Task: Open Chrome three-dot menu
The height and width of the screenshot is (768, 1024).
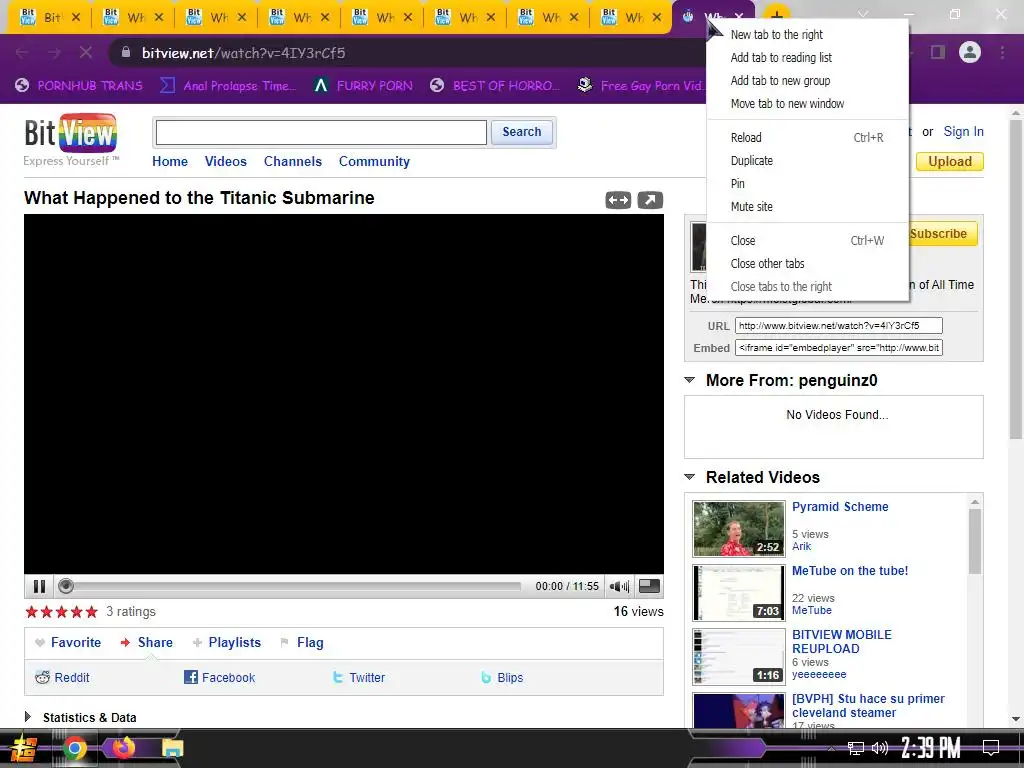Action: click(1002, 52)
